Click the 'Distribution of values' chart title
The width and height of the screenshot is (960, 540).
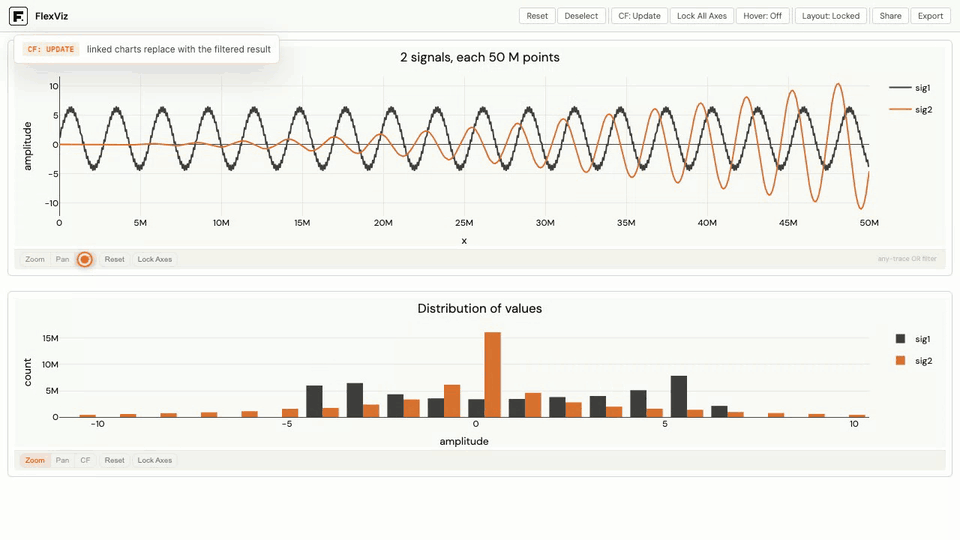(480, 309)
